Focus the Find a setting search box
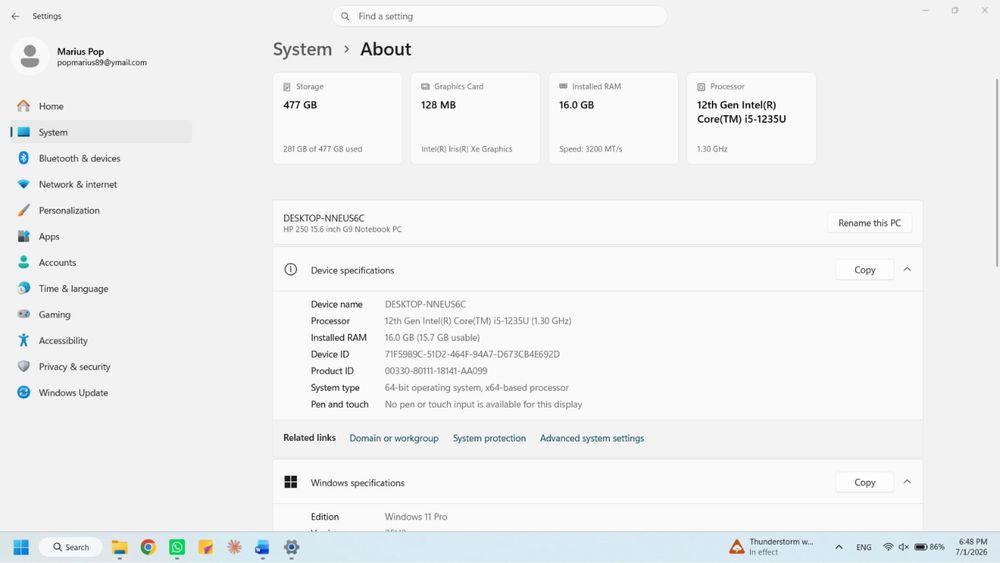 [499, 16]
